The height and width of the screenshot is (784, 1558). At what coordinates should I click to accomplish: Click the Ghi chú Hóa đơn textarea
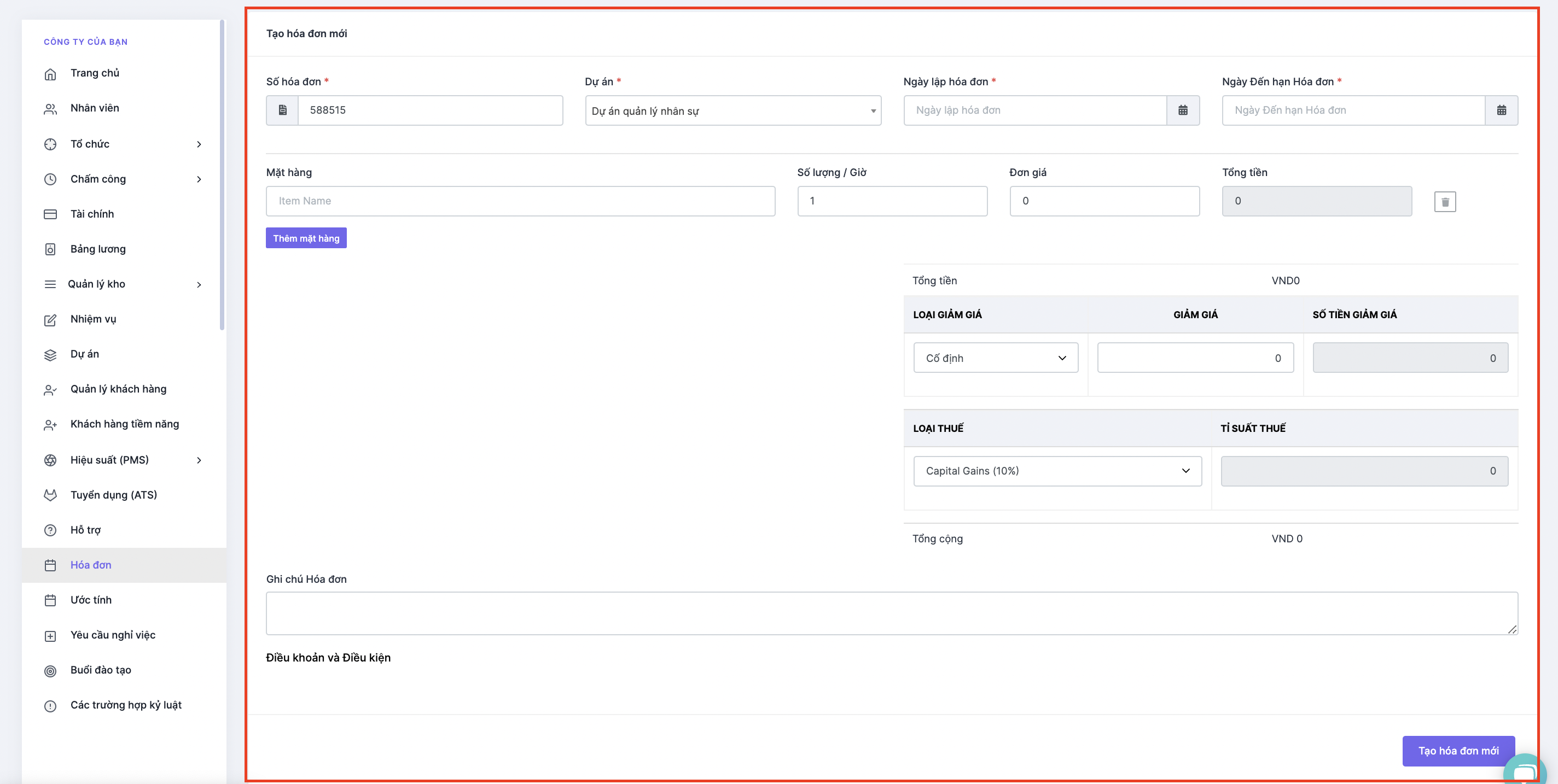892,613
